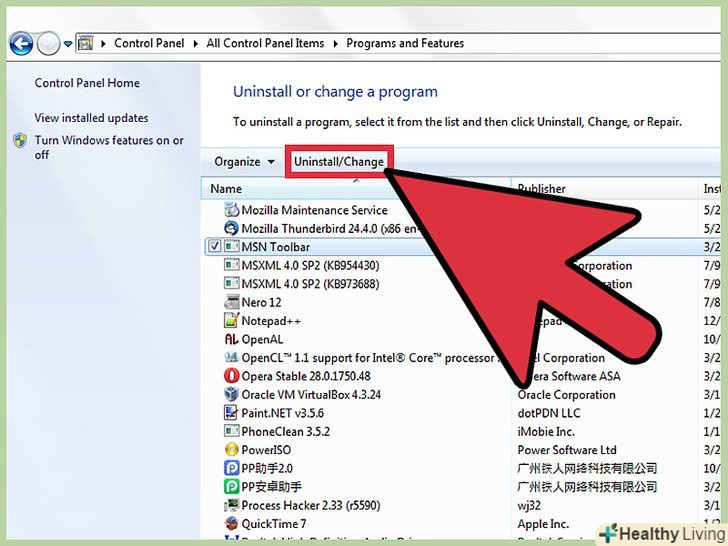
Task: Sort by the Publisher column header
Action: [541, 188]
